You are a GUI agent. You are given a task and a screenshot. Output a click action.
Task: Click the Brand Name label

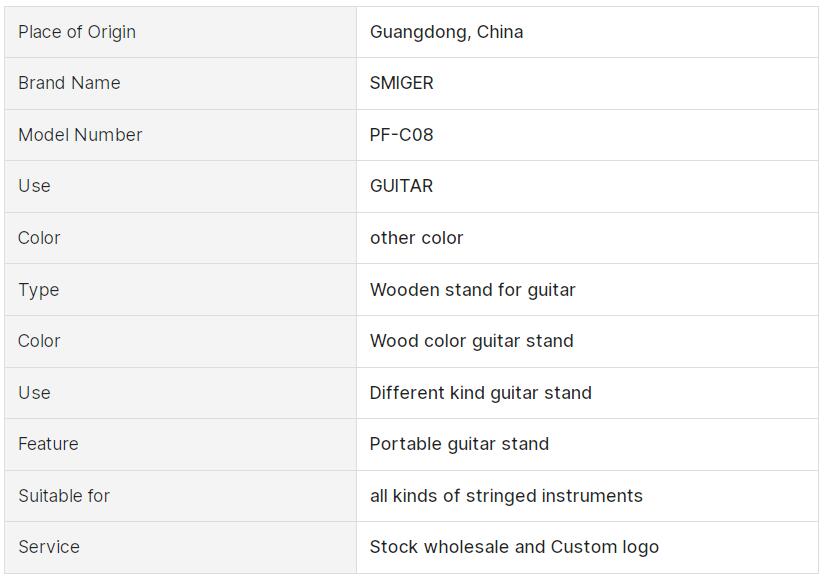point(69,83)
